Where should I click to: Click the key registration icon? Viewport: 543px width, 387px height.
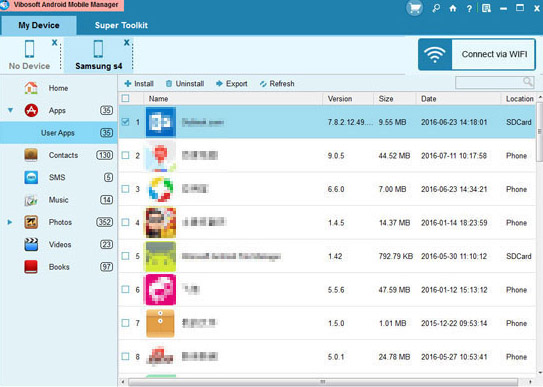(x=436, y=8)
